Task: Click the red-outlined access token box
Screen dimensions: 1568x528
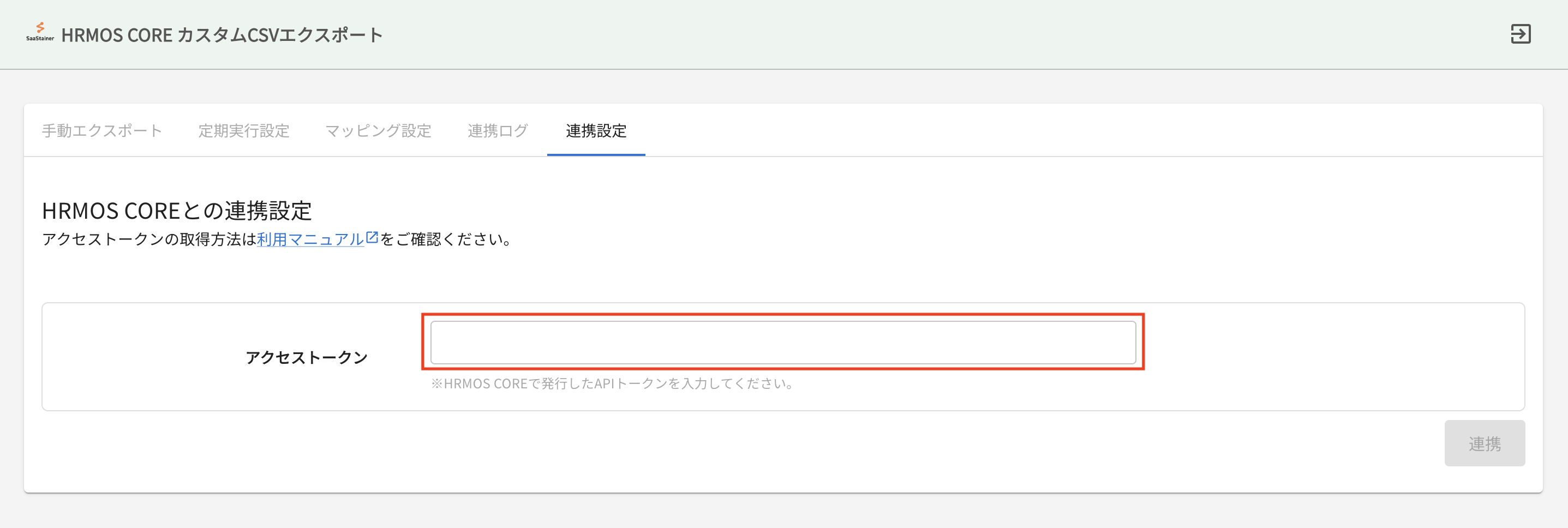Action: click(x=782, y=342)
